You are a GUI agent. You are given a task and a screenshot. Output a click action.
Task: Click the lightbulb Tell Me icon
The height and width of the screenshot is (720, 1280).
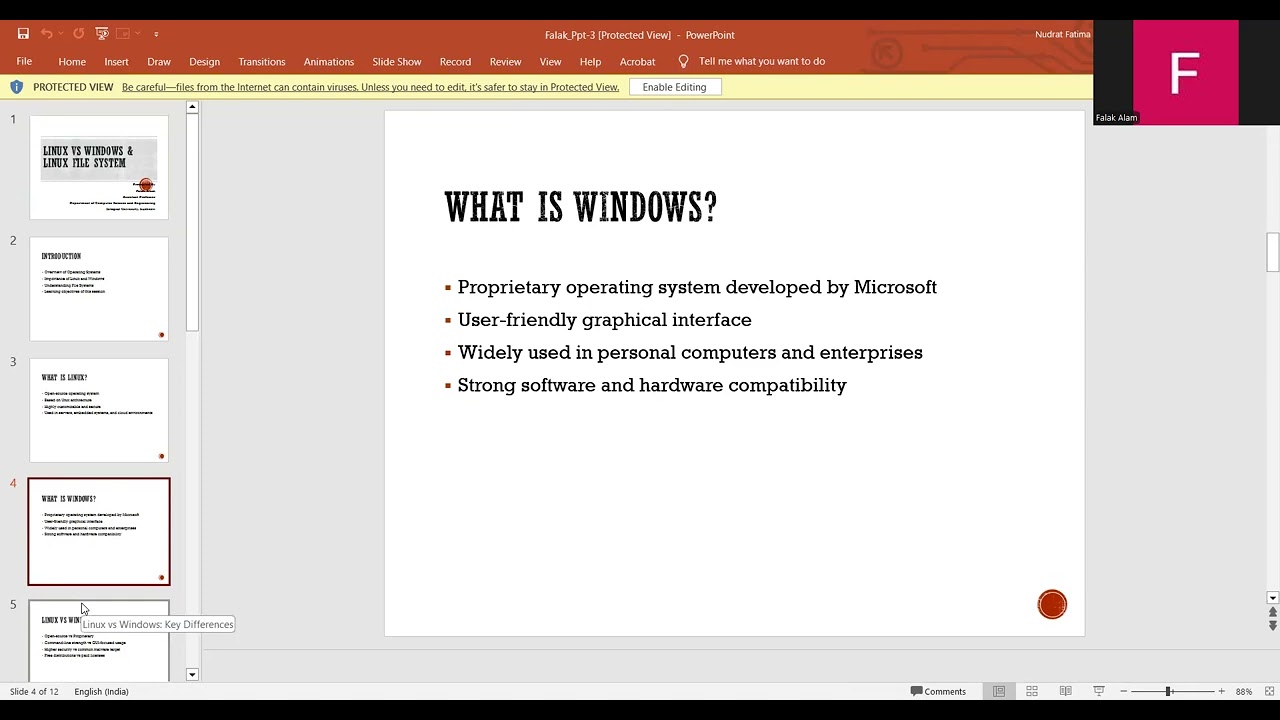point(684,61)
